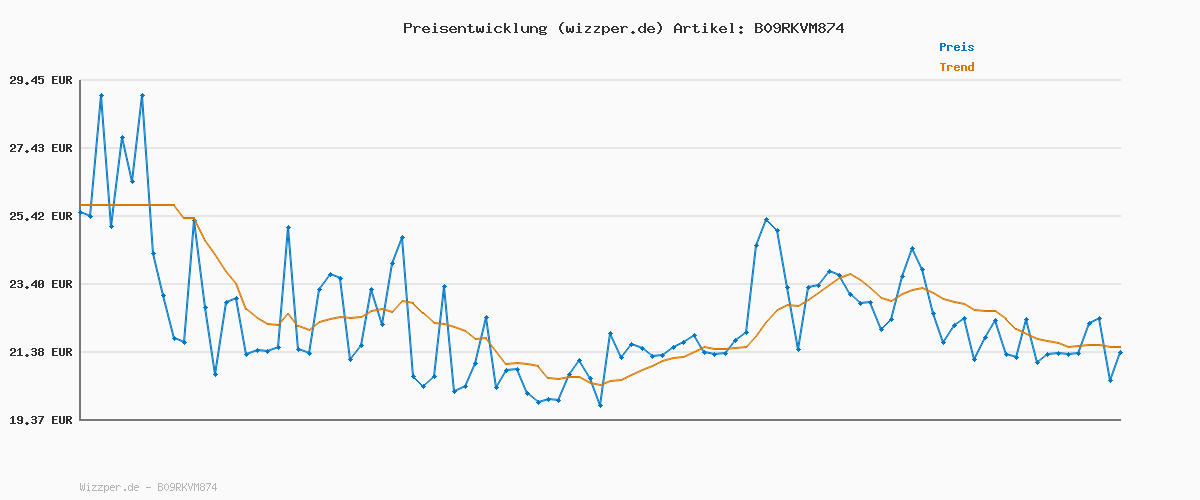1200x500 pixels.
Task: Click the 23.40 EUR axis label
Action: tap(41, 284)
